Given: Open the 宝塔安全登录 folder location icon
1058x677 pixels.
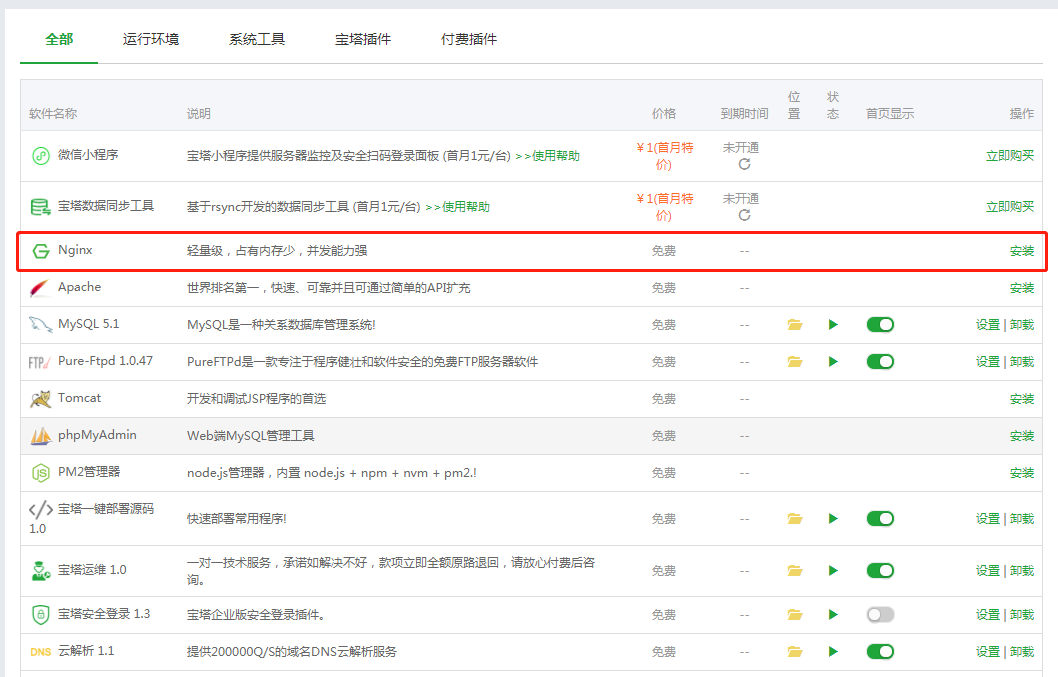Looking at the screenshot, I should (x=795, y=615).
